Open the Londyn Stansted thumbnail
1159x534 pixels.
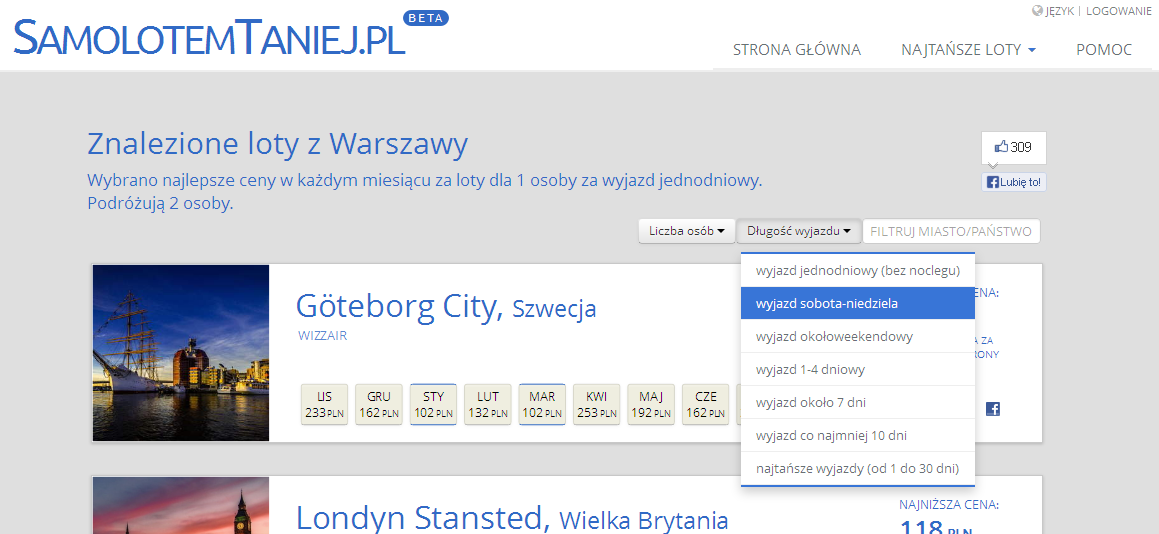pos(181,505)
